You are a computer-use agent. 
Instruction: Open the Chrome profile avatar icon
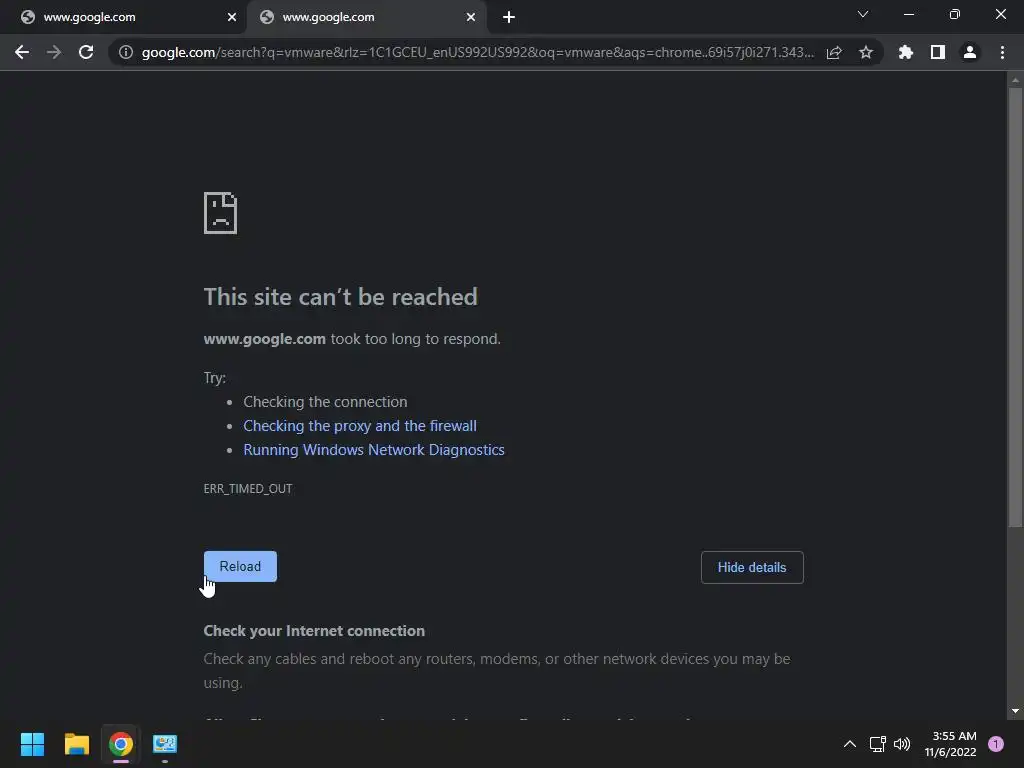point(970,52)
